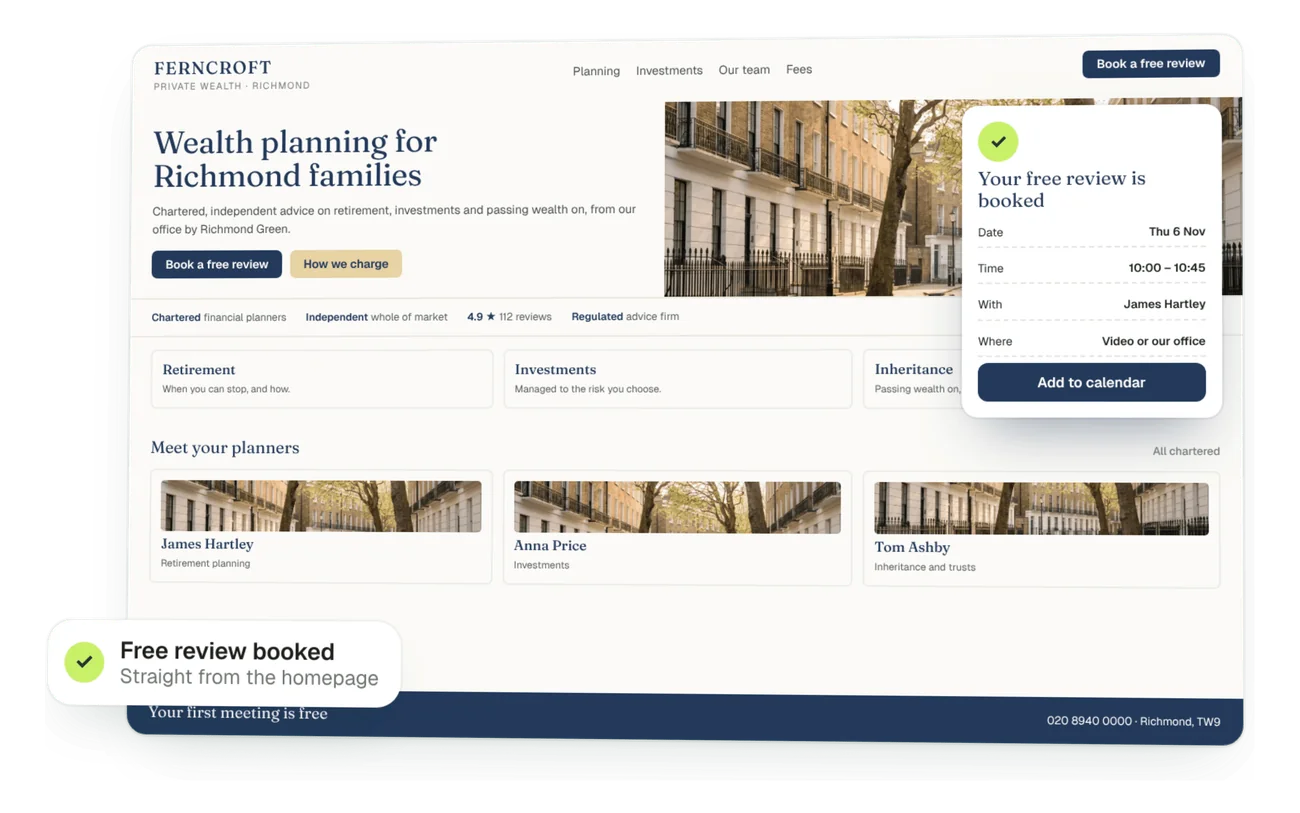Open Anna Price's planner photo
1300x813 pixels.
[677, 507]
